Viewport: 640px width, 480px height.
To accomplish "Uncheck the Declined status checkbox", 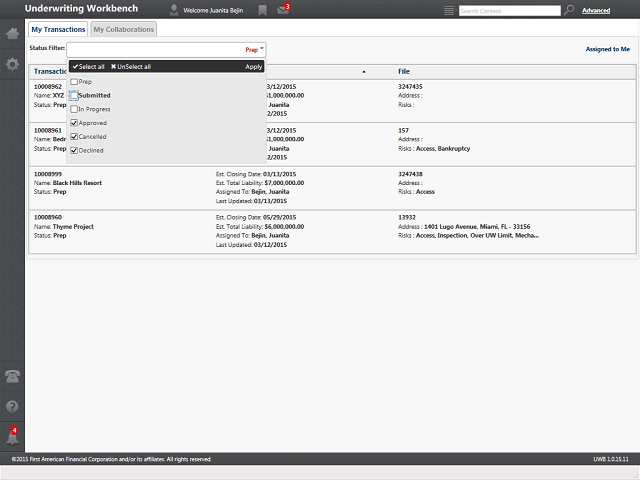I will [x=74, y=150].
